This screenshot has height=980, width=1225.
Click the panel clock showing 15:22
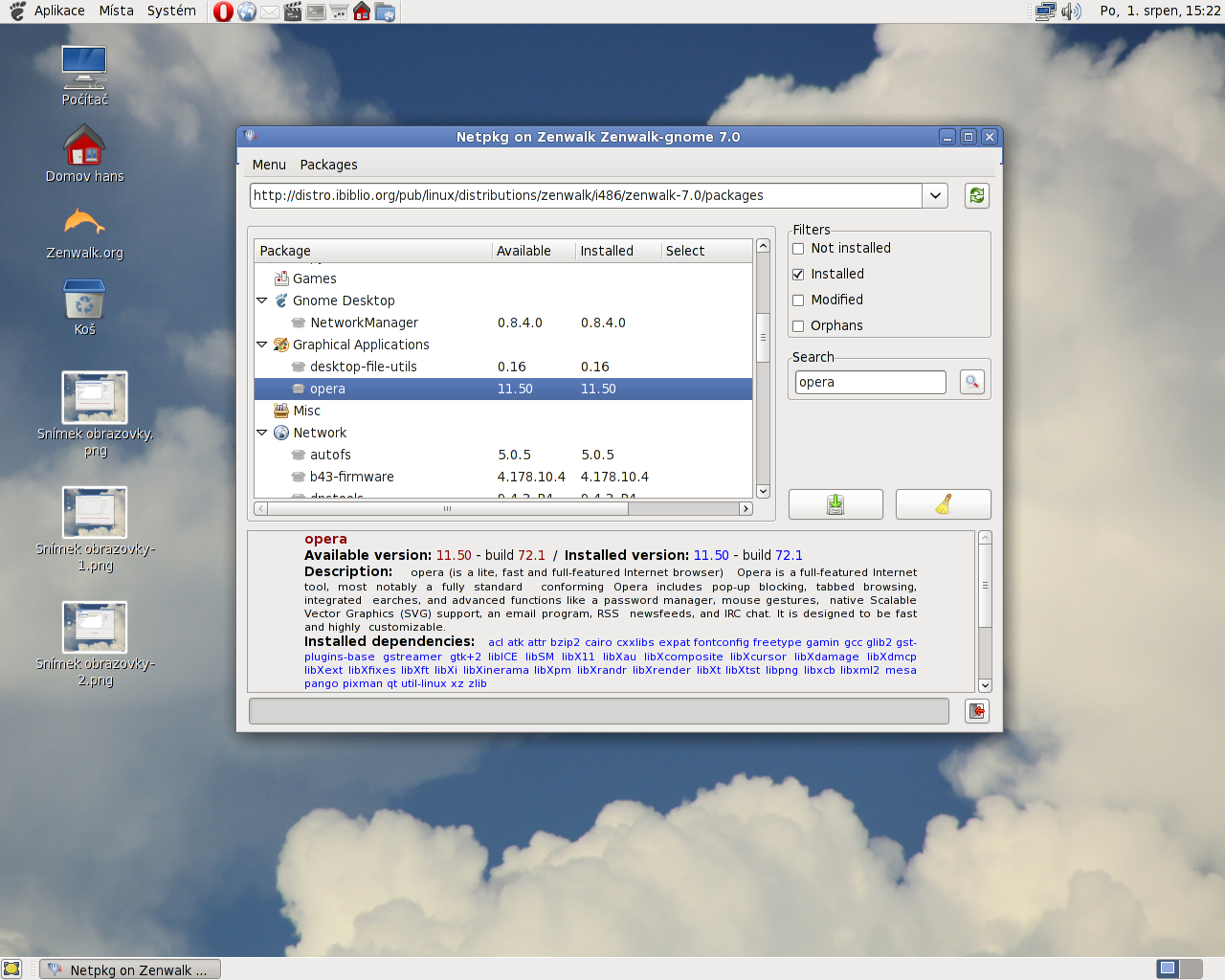tap(1160, 11)
